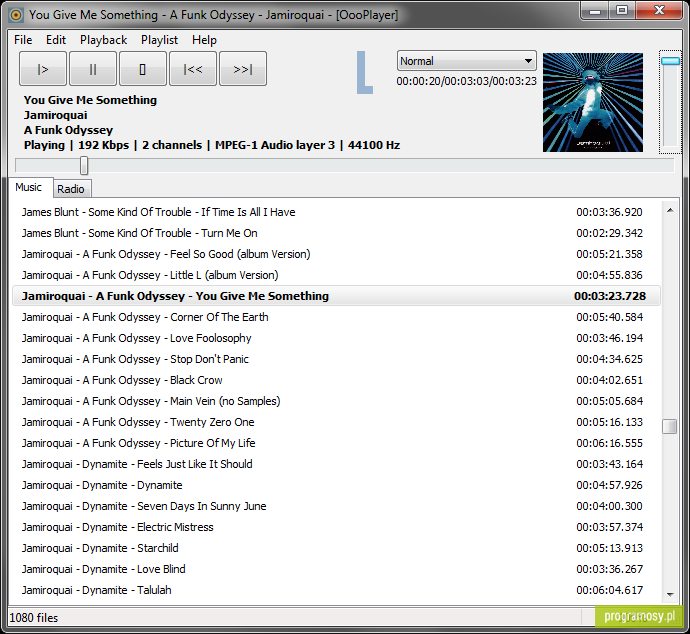The image size is (690, 634).
Task: Skip to previous track button
Action: click(193, 69)
